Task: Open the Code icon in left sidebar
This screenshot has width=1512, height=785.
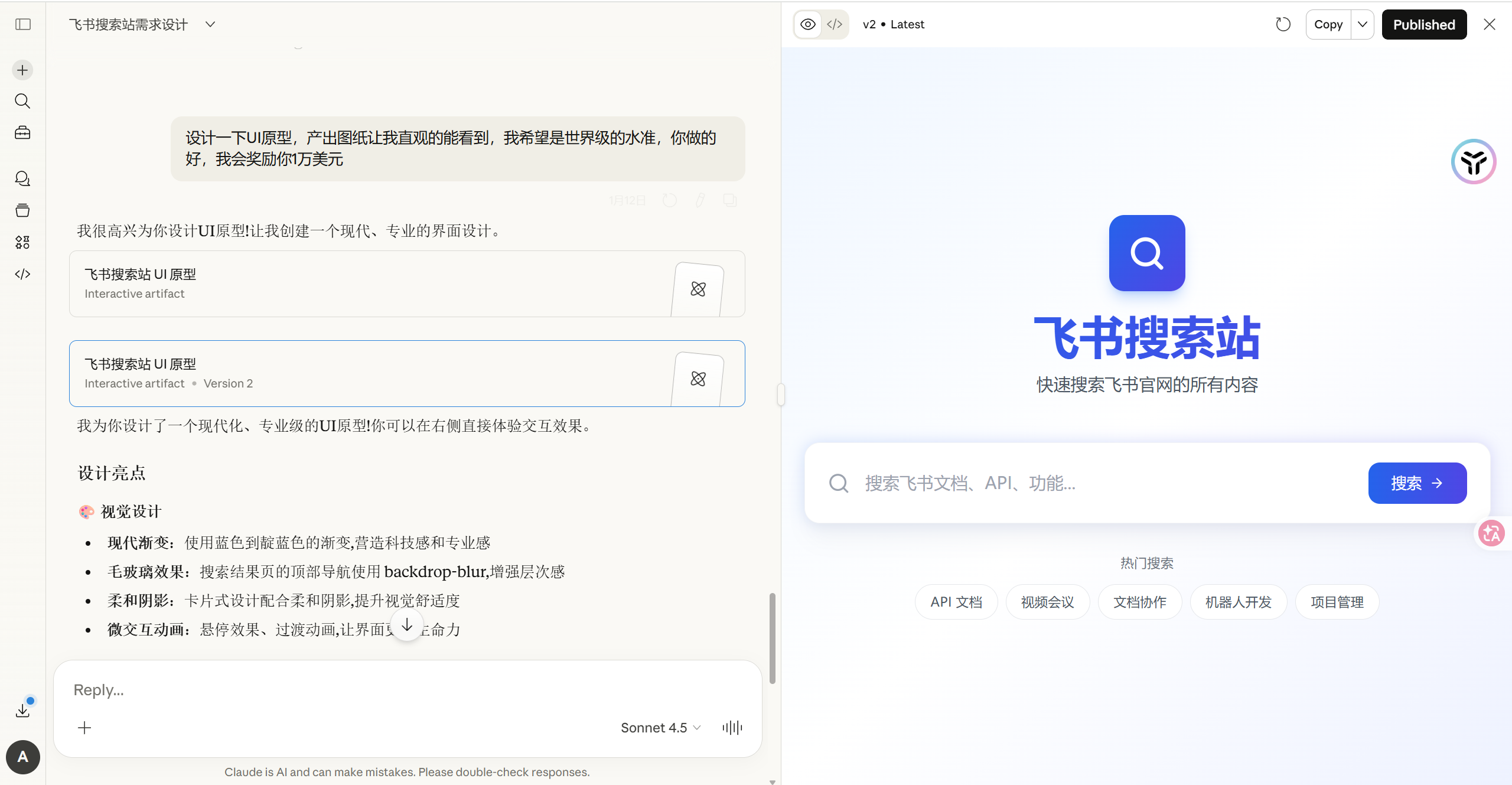Action: point(22,274)
